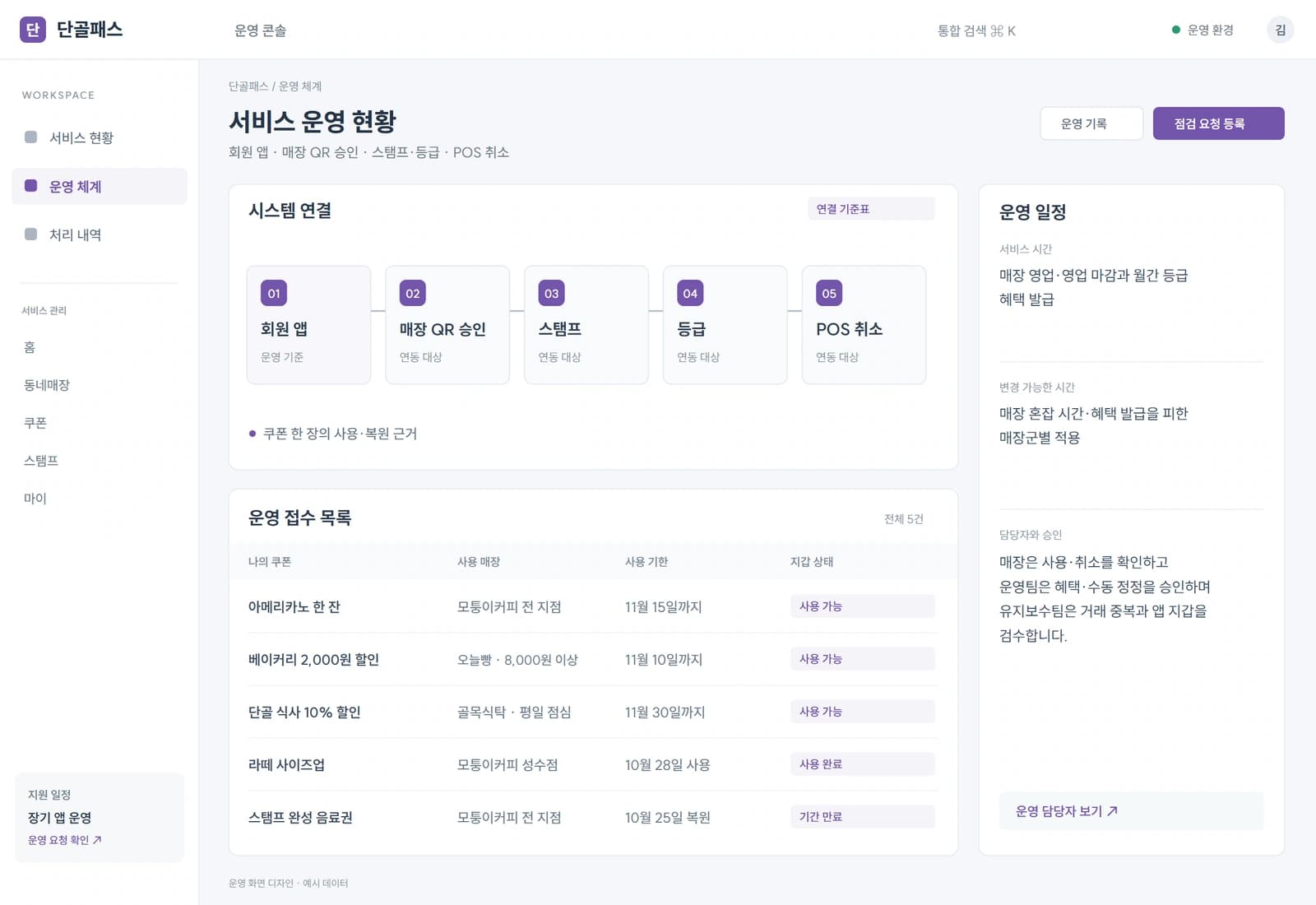Go to 홈 in 서비스 관리
Viewport: 1316px width, 905px height.
click(x=30, y=347)
